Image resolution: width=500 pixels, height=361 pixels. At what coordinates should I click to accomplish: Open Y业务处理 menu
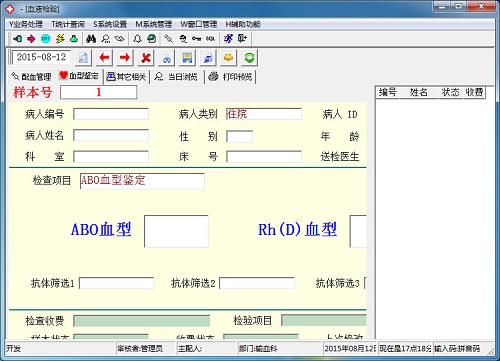click(26, 24)
